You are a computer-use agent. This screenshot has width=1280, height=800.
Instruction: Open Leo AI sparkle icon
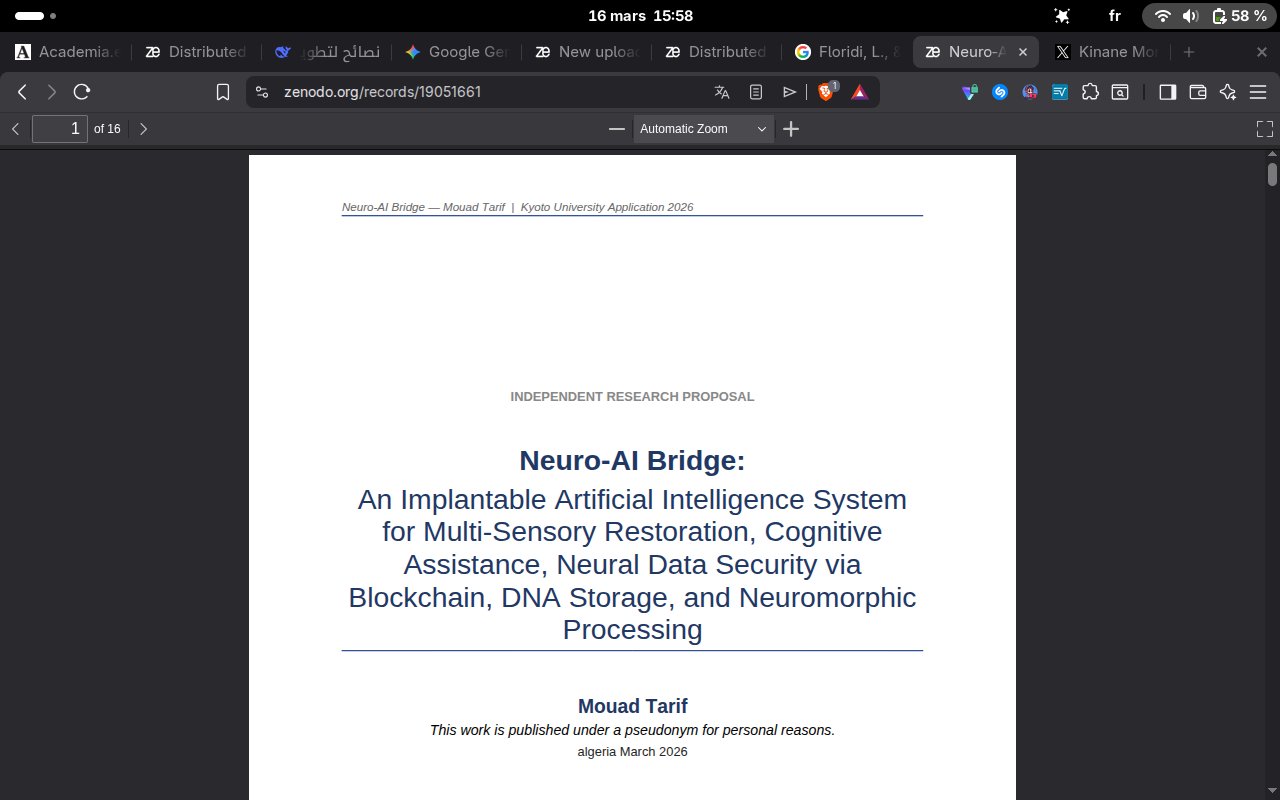[x=1228, y=92]
